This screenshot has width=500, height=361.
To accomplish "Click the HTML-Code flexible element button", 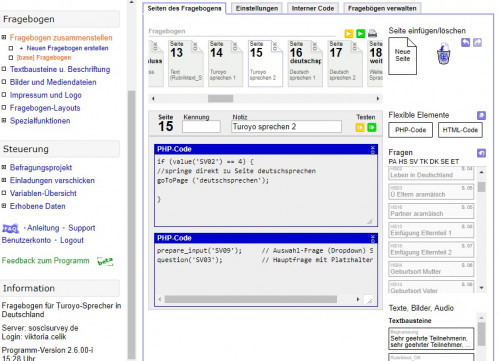I will [x=460, y=130].
